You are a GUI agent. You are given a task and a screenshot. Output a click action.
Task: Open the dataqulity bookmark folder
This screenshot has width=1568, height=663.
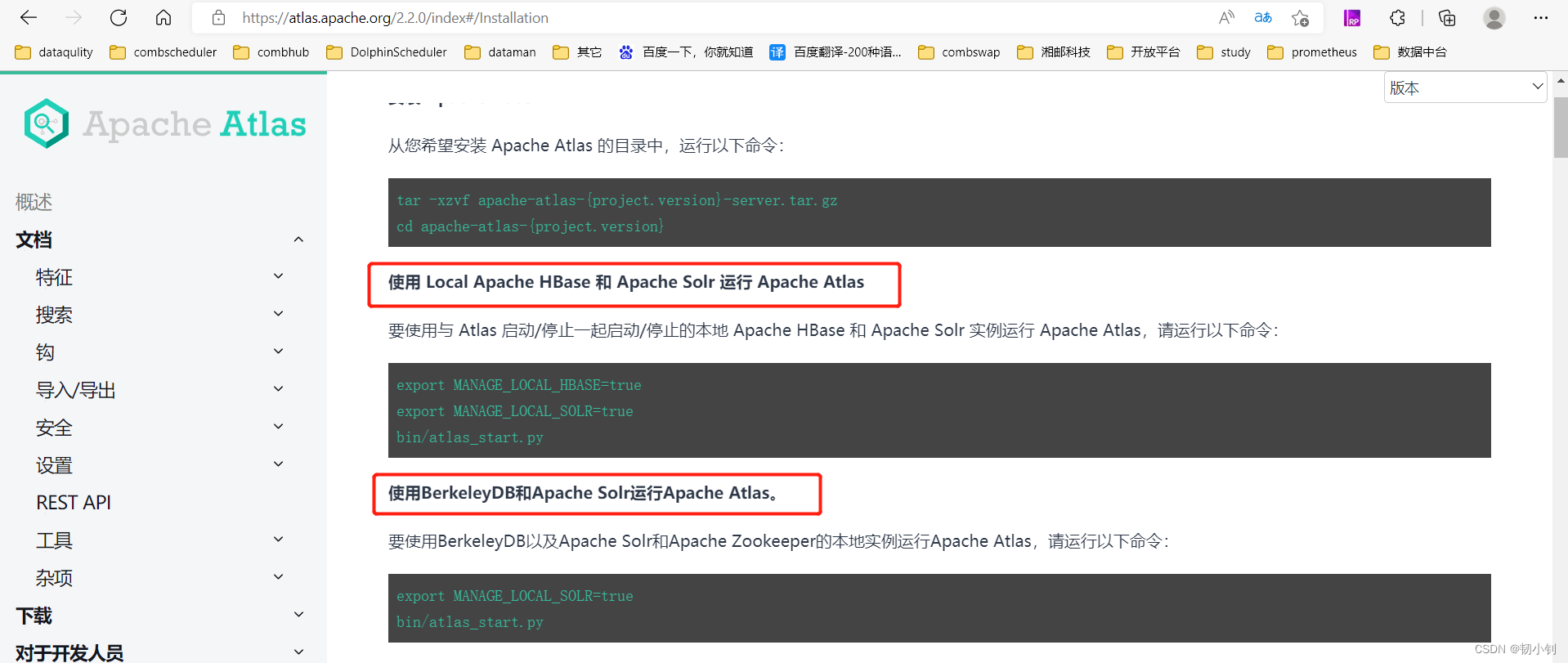(x=54, y=52)
